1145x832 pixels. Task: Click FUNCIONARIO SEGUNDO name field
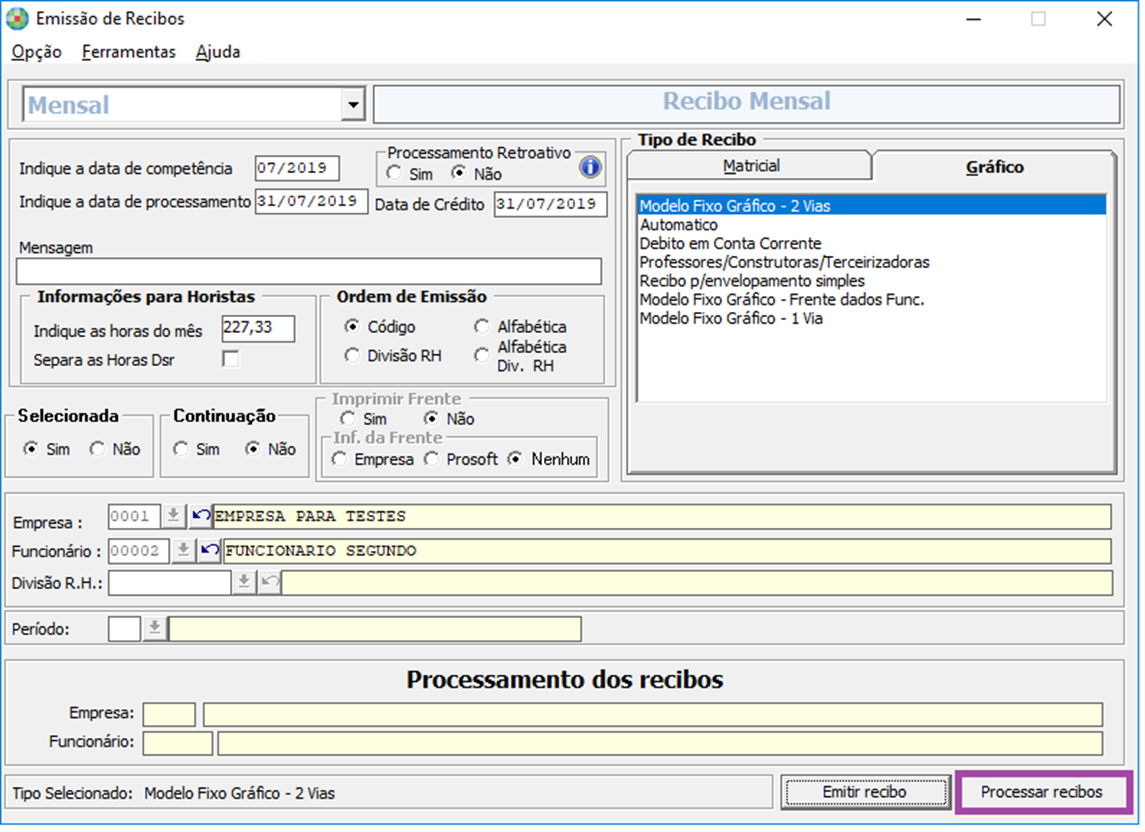(x=667, y=551)
